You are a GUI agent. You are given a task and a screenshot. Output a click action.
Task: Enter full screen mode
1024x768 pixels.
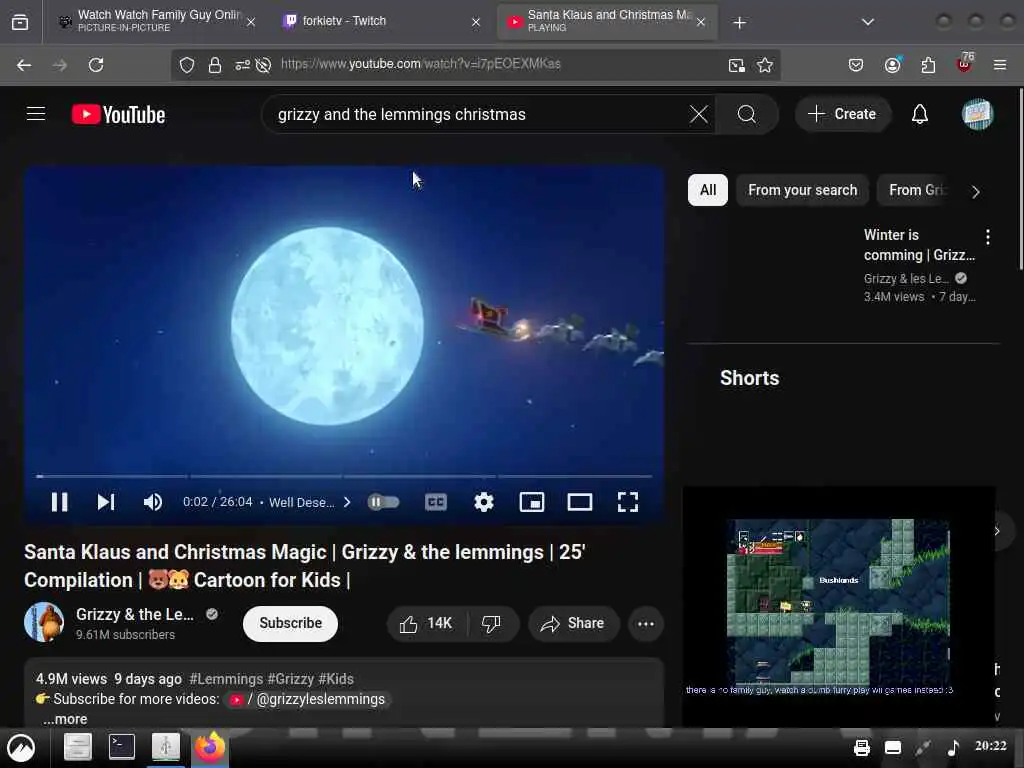tap(628, 502)
